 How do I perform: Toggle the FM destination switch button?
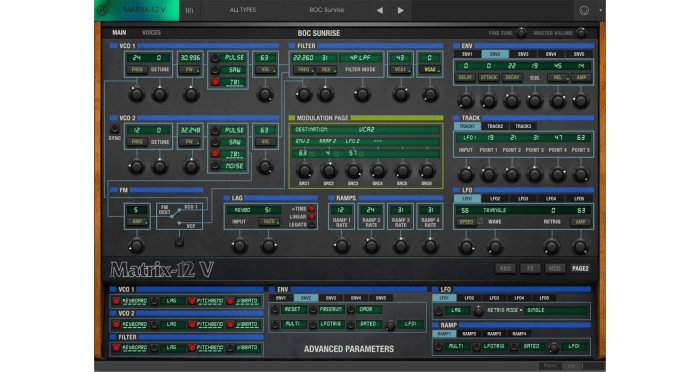179,242
